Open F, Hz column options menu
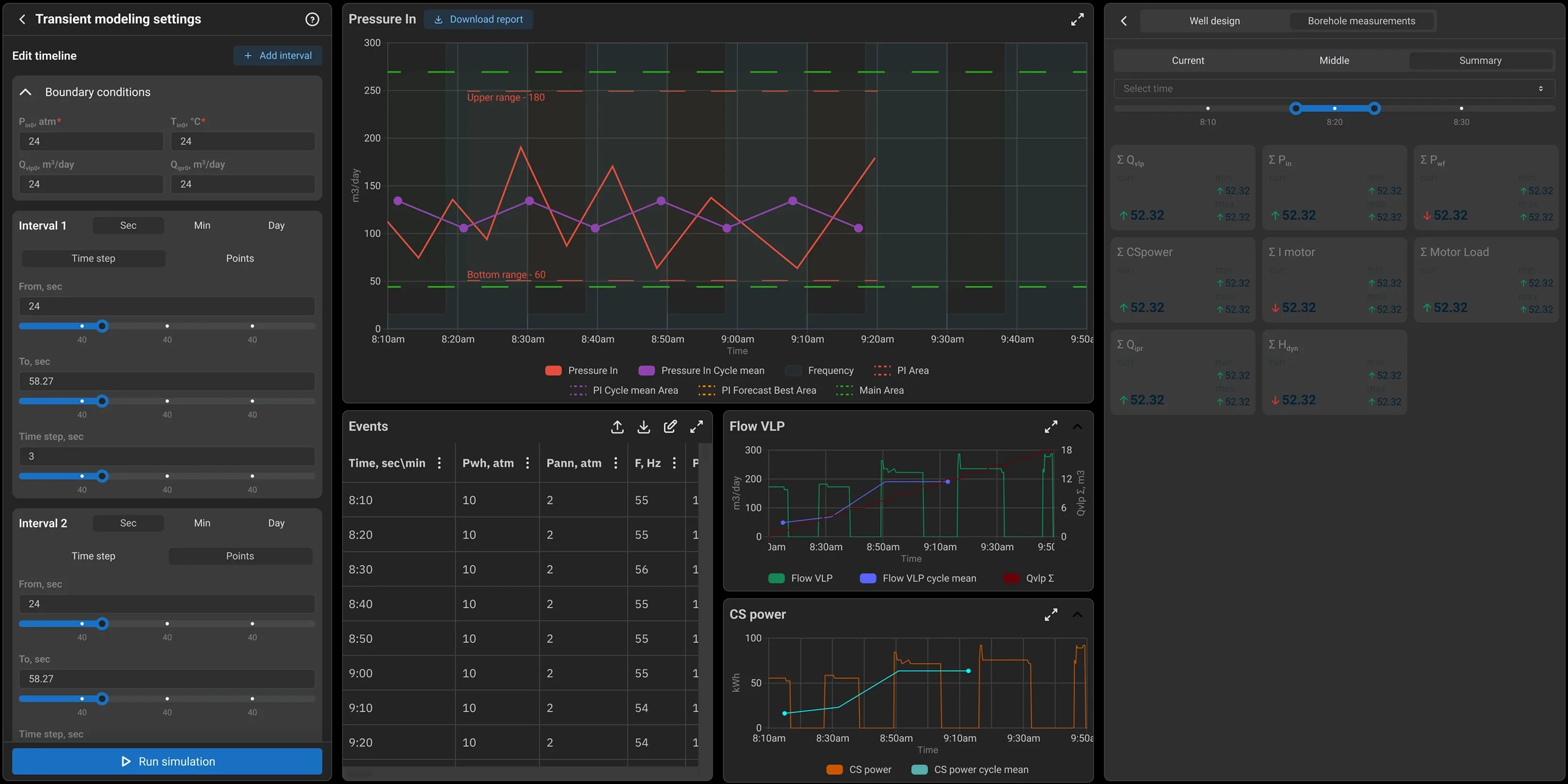 [674, 463]
